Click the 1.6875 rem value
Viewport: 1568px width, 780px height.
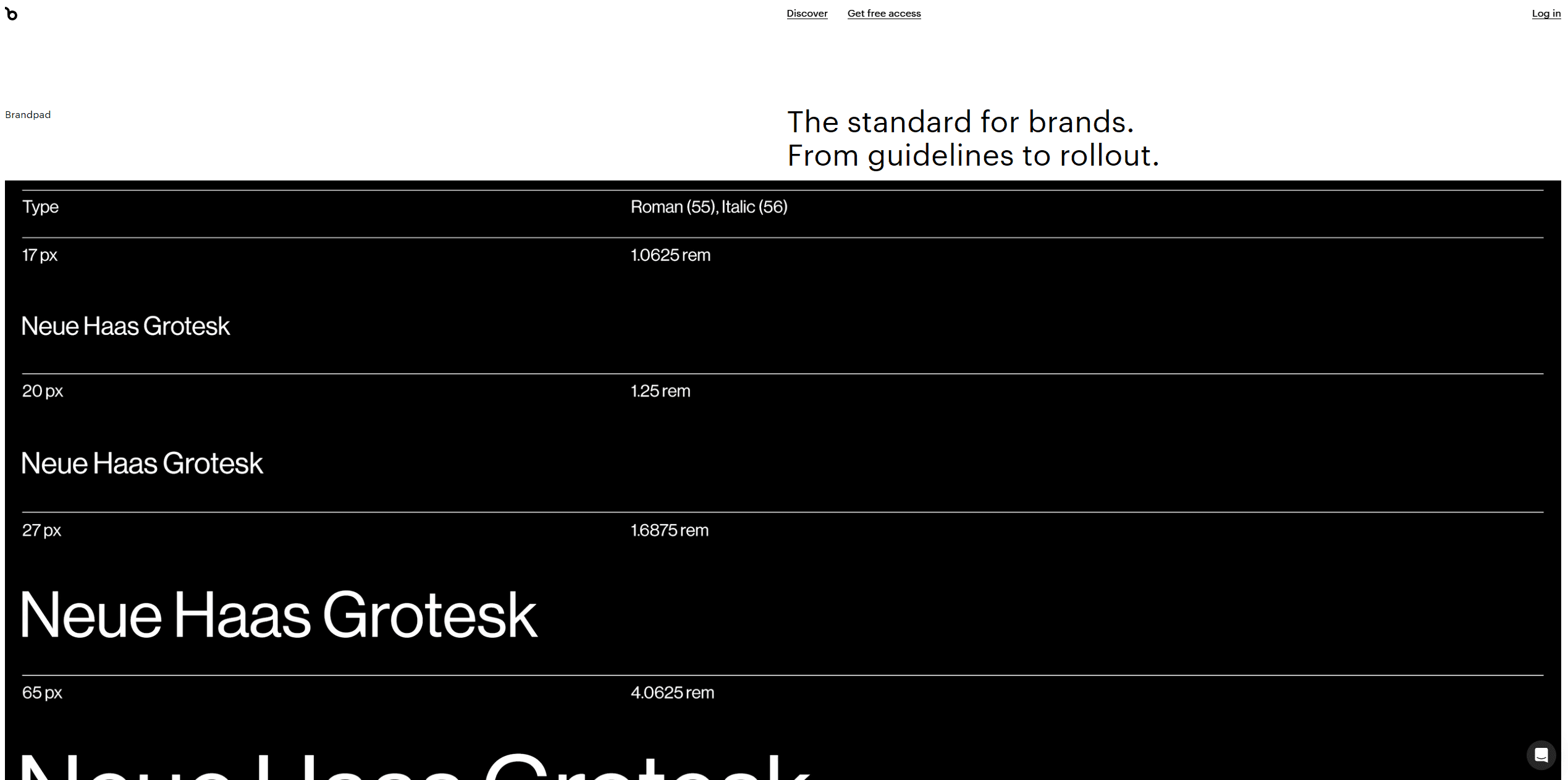tap(670, 530)
